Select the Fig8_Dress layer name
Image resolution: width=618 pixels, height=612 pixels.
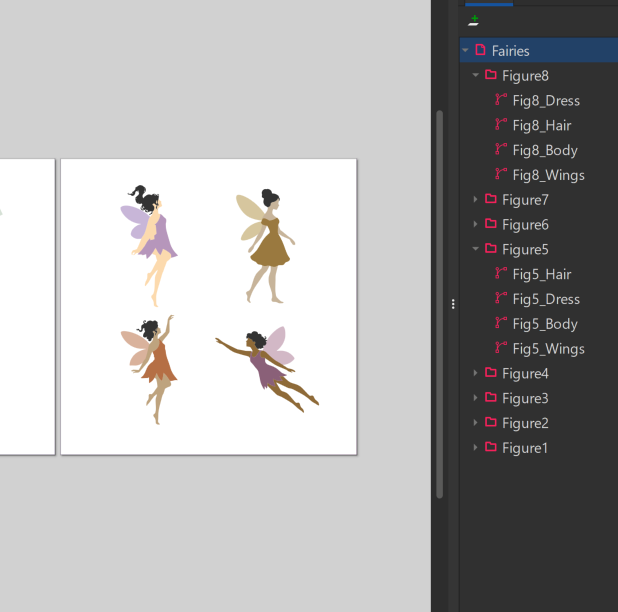click(546, 101)
